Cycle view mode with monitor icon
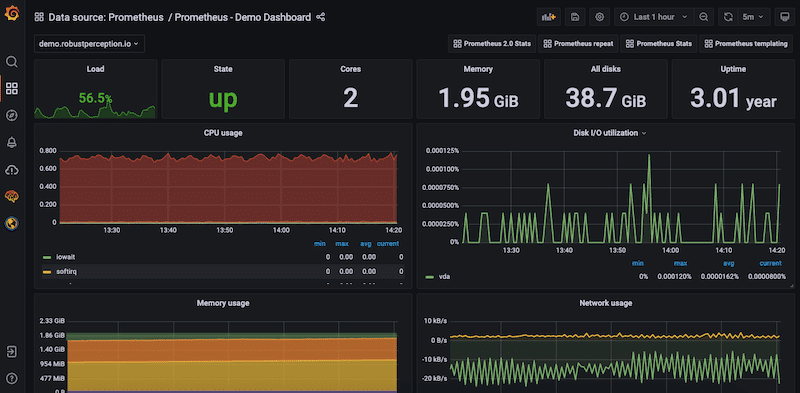800x393 pixels. pyautogui.click(x=785, y=17)
